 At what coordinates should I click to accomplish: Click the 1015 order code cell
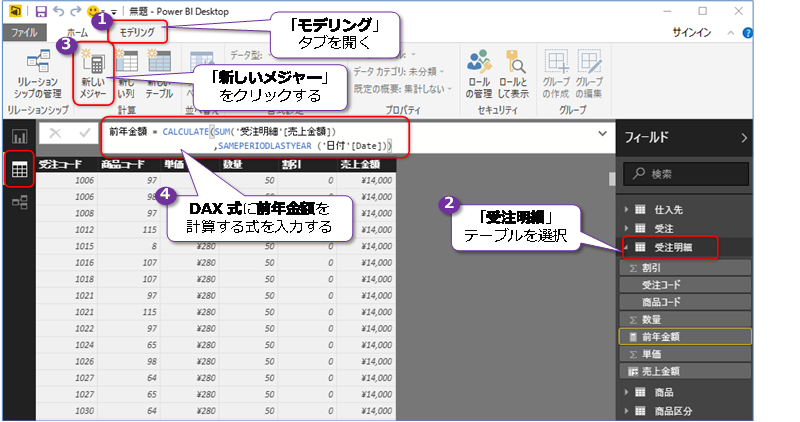click(66, 246)
